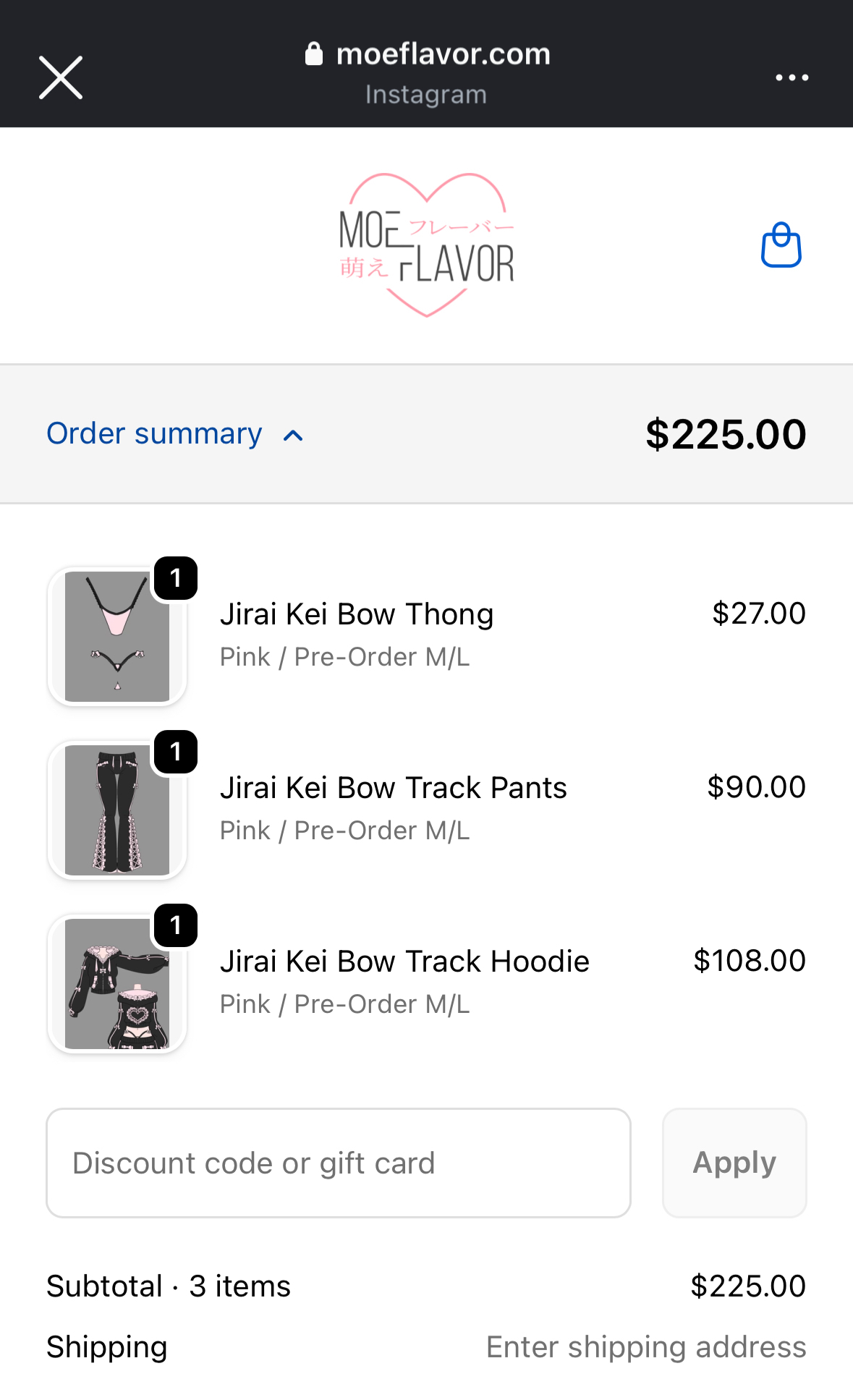Screen dimensions: 853x1400
Task: Close the in-app browser with X
Action: (61, 77)
